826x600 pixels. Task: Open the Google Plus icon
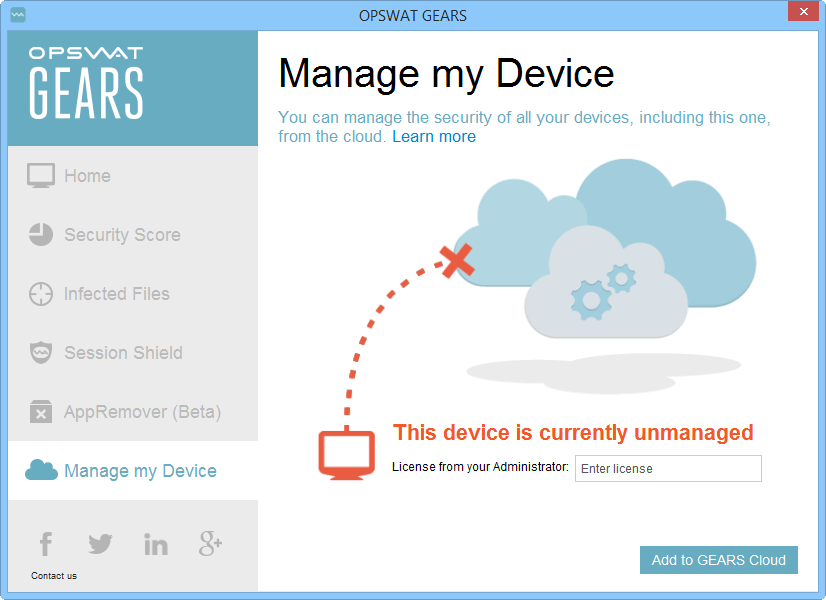pyautogui.click(x=210, y=544)
